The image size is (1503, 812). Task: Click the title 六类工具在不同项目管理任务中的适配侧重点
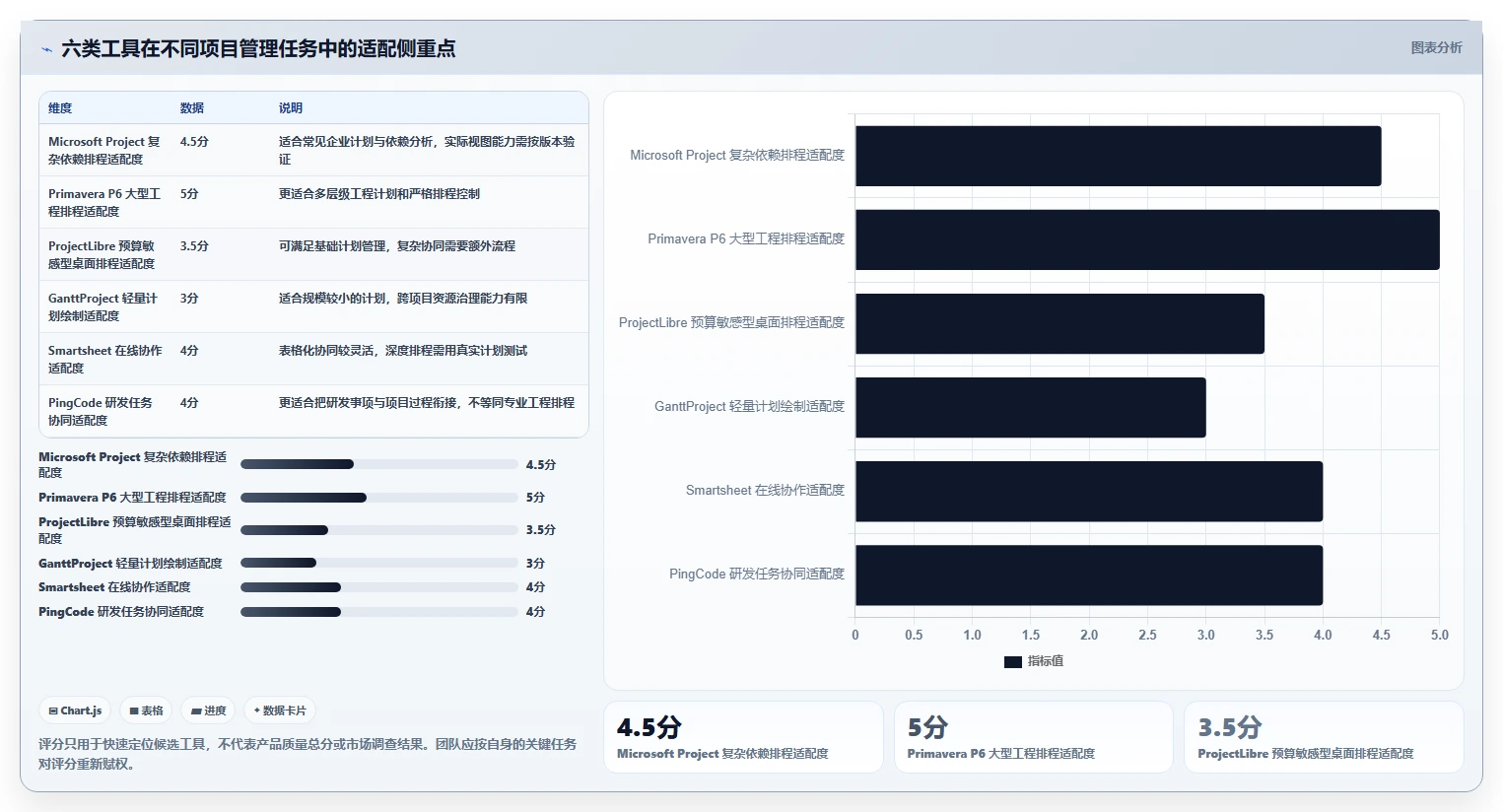(258, 49)
